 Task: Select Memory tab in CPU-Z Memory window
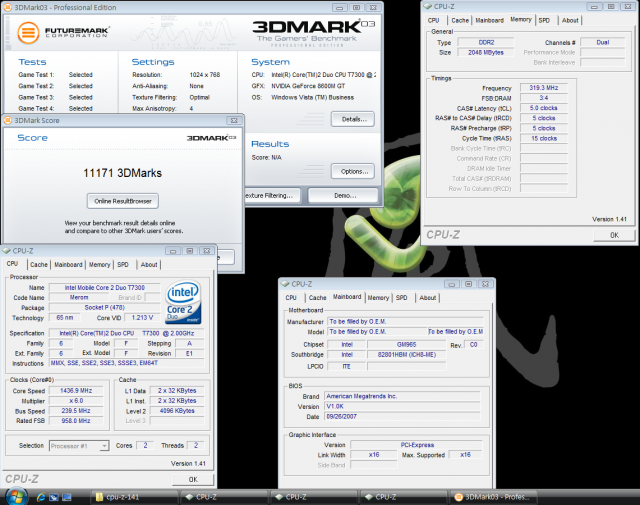pyautogui.click(x=521, y=20)
